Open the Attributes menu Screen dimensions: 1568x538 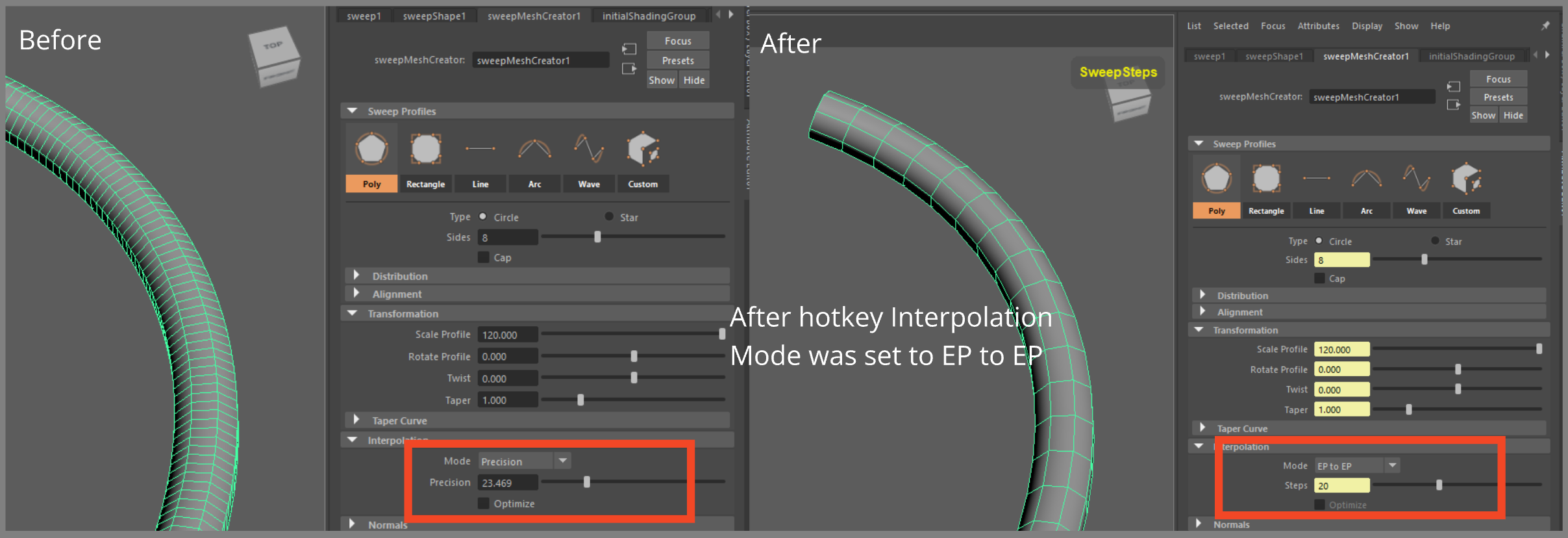pos(1318,26)
